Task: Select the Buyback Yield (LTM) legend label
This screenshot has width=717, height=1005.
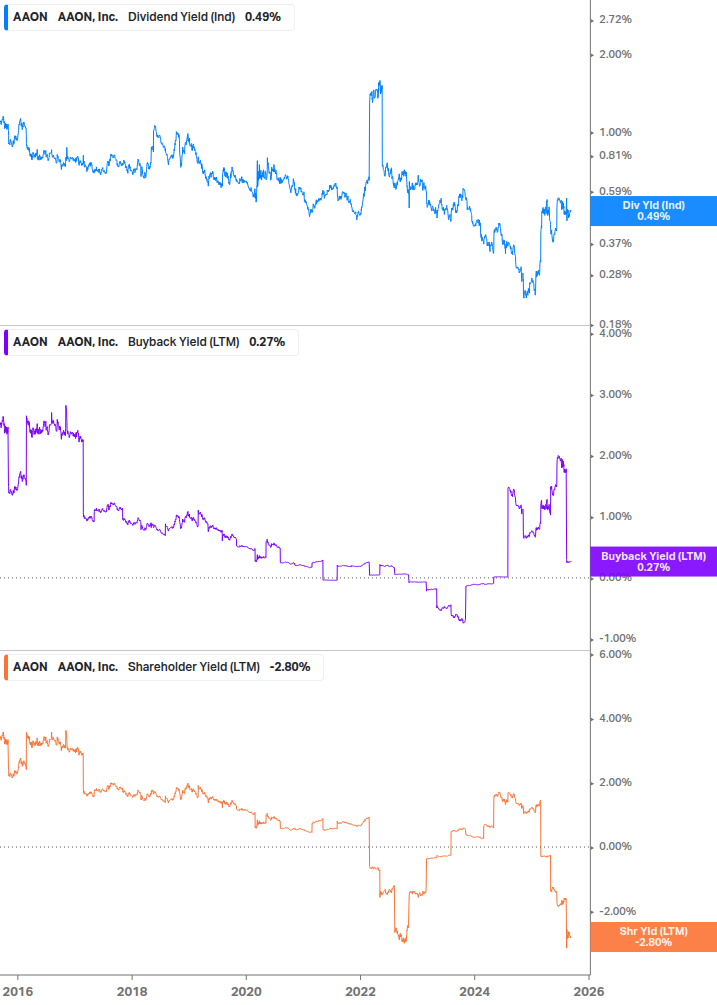Action: coord(184,341)
